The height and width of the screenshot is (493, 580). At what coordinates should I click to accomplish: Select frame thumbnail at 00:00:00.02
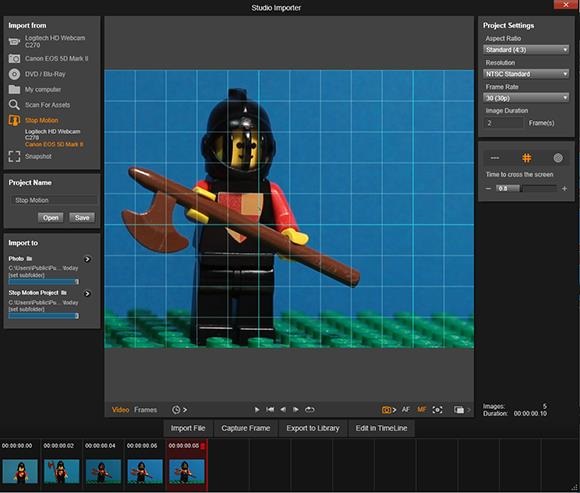62,471
